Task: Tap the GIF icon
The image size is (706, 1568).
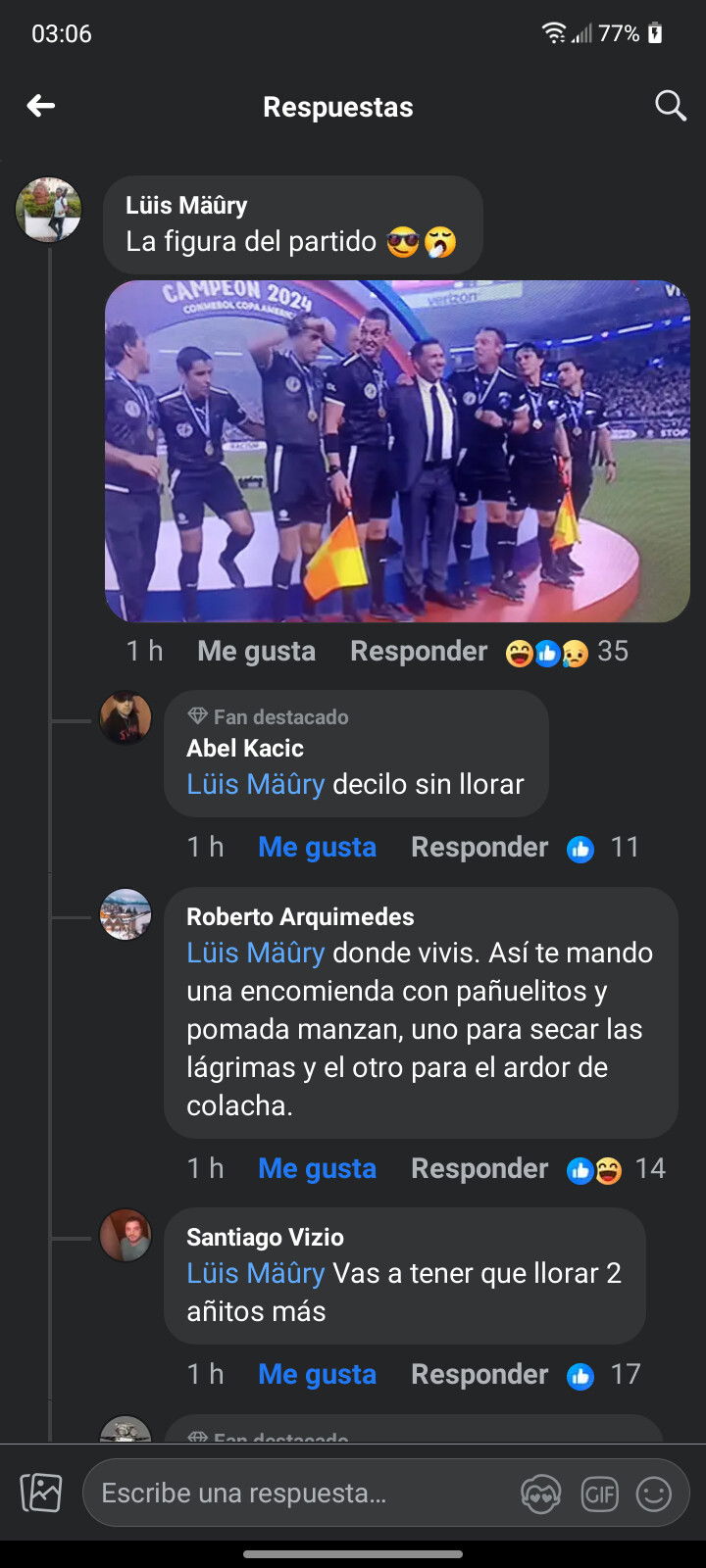Action: [x=599, y=1494]
